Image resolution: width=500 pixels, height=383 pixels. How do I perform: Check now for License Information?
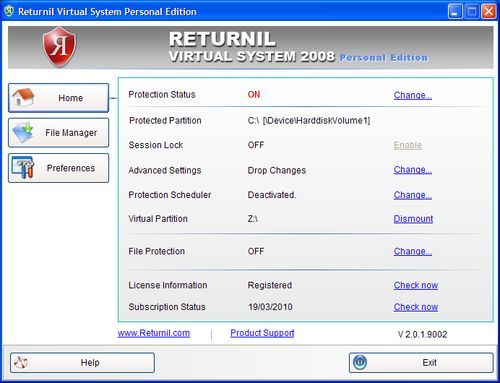[x=416, y=285]
